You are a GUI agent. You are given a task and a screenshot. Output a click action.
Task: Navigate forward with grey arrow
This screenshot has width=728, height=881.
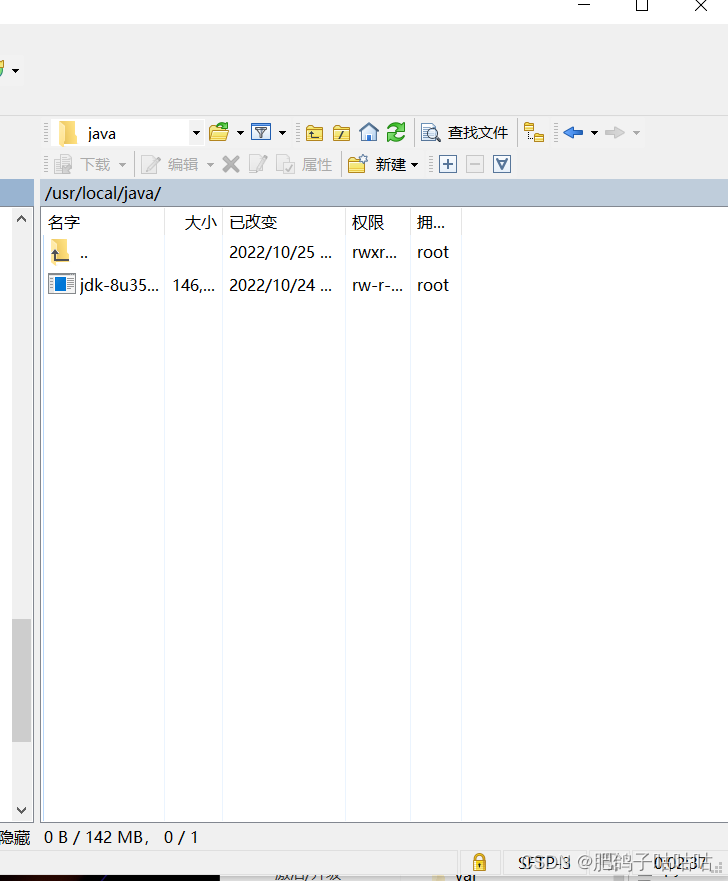tap(615, 133)
